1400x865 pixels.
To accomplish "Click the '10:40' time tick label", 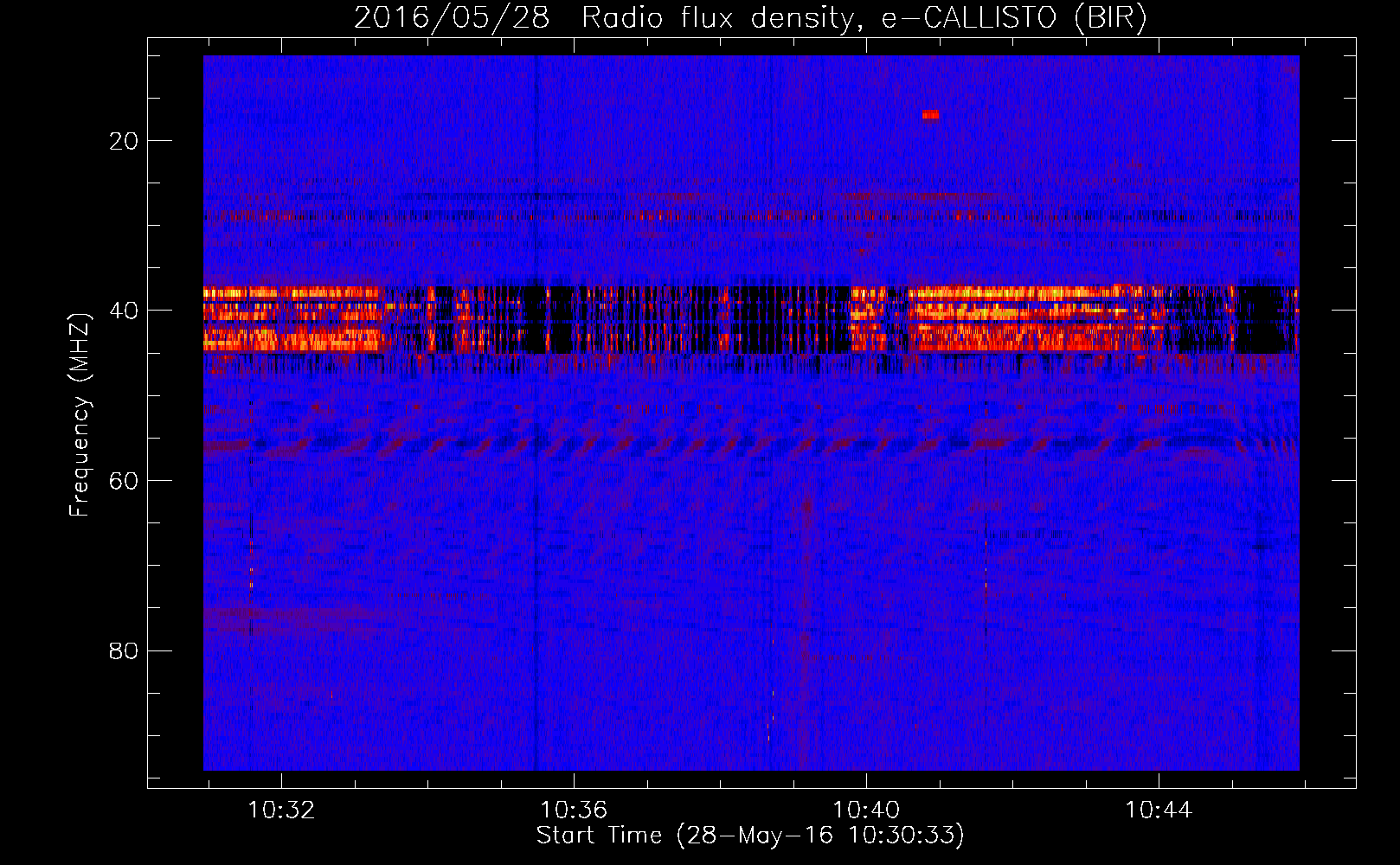I will point(866,811).
